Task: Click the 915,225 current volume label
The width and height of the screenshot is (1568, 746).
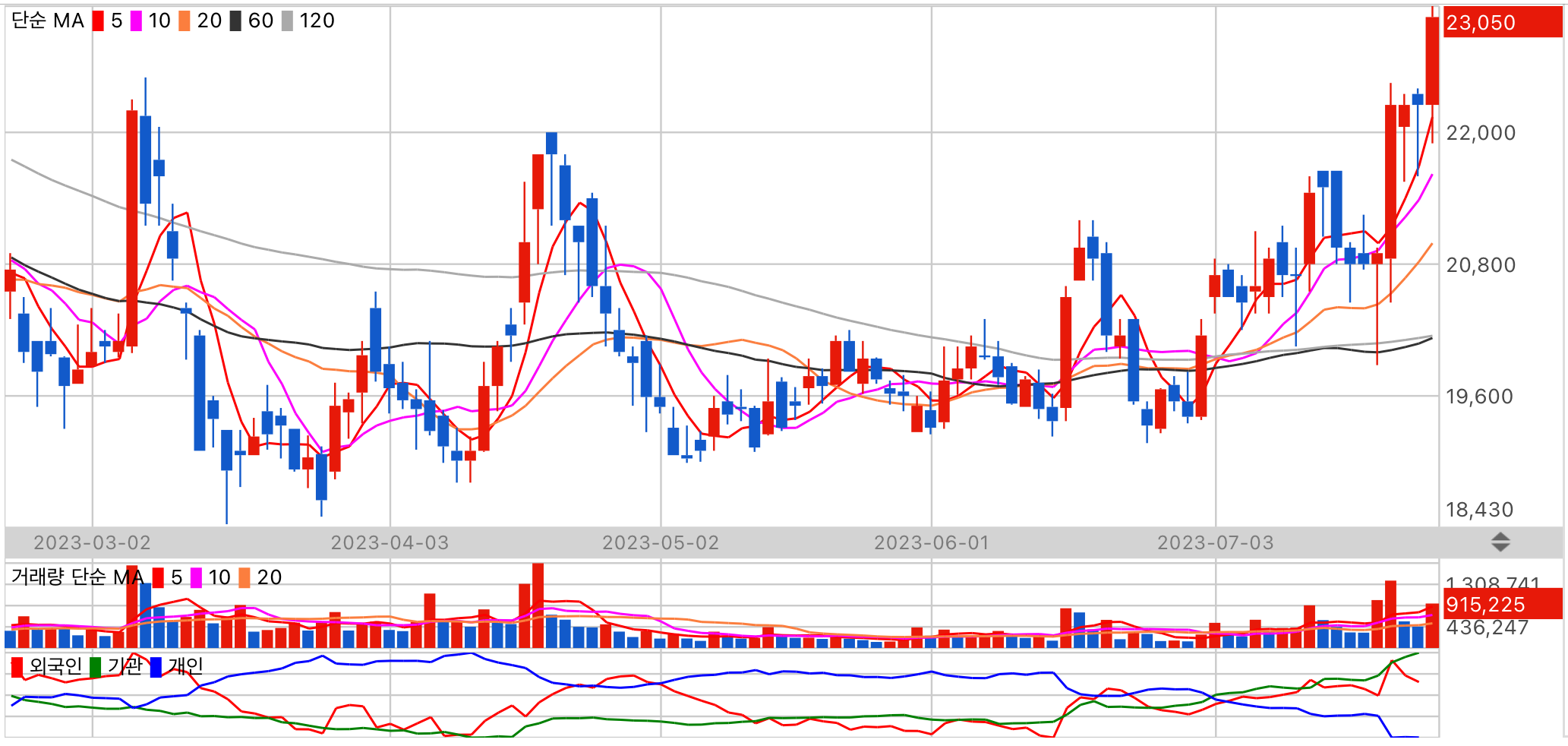Action: click(x=1503, y=605)
